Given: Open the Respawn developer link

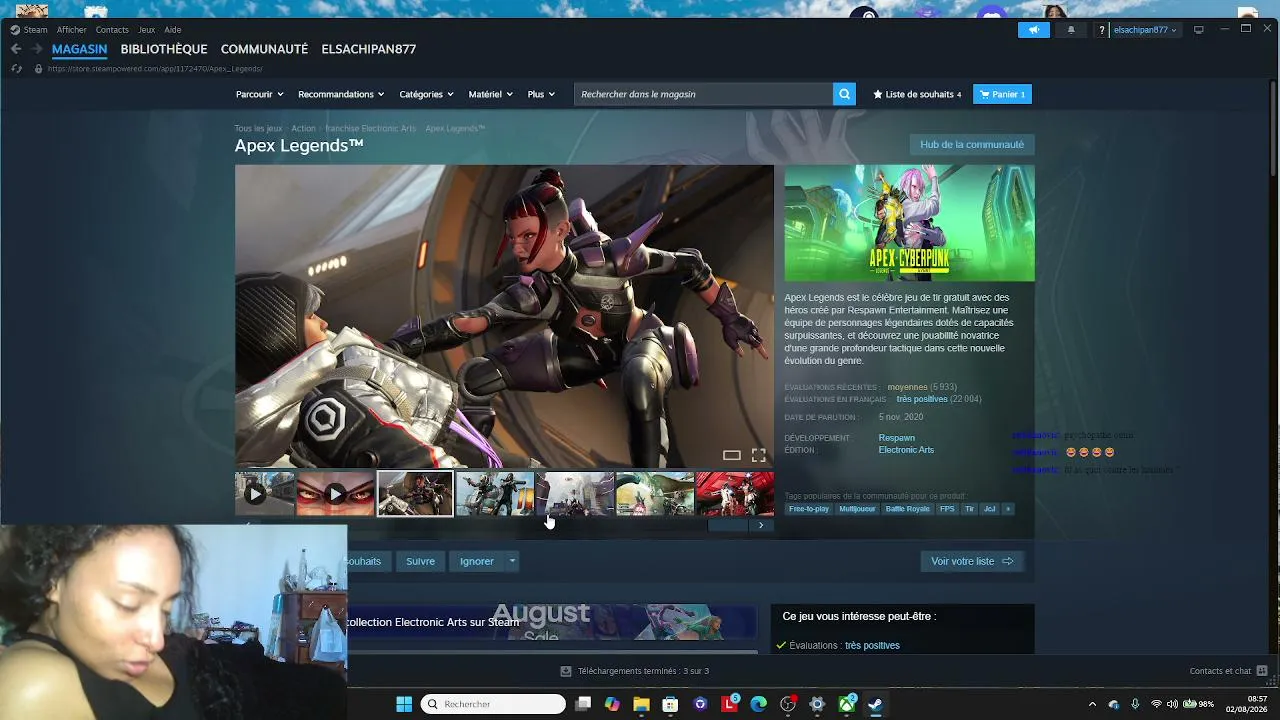Looking at the screenshot, I should click(x=897, y=438).
